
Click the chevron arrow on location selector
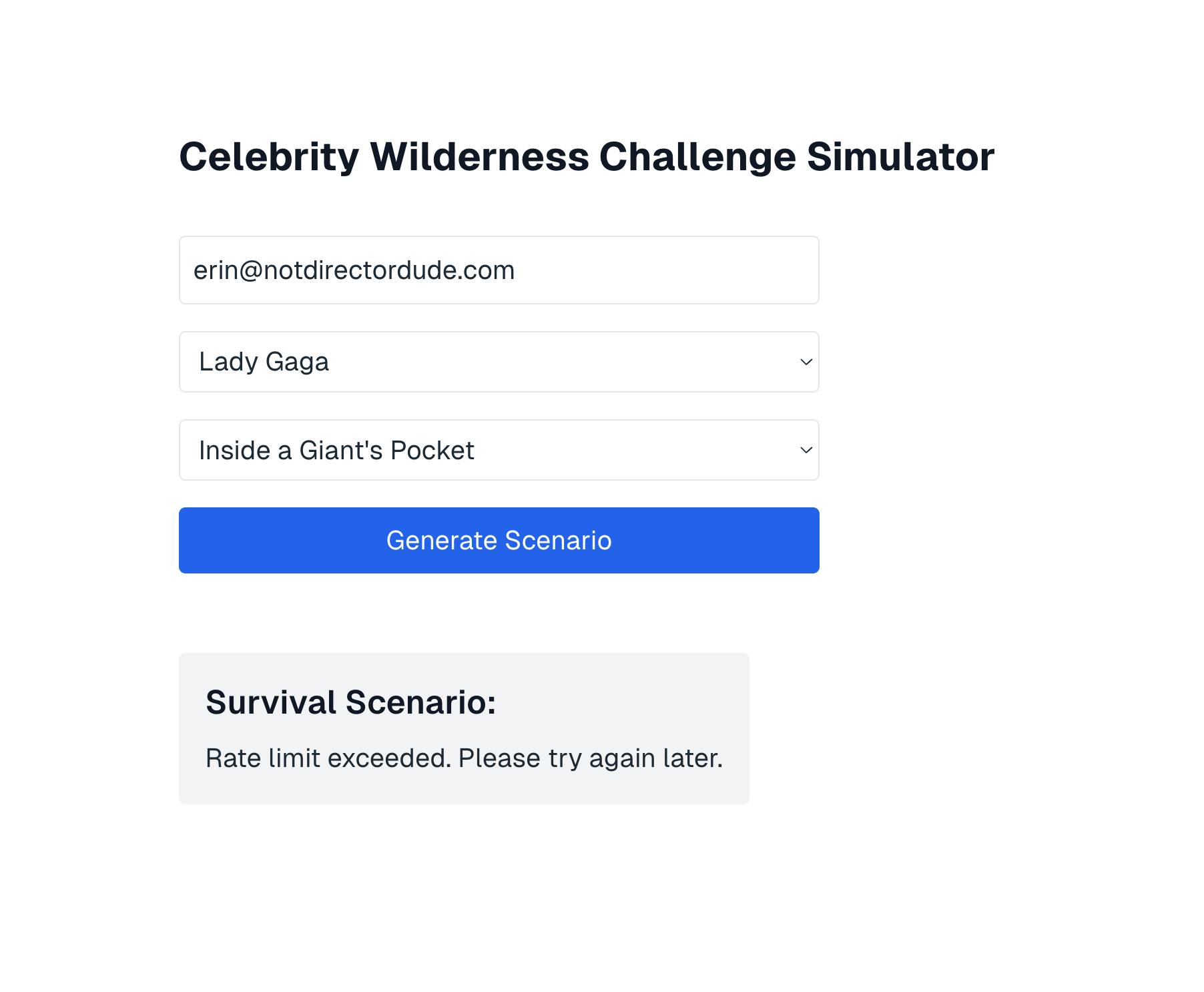[806, 450]
